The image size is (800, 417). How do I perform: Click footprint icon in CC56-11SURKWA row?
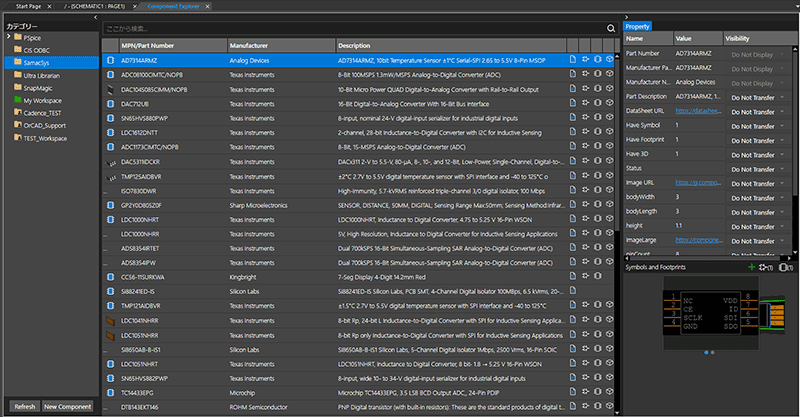597,276
